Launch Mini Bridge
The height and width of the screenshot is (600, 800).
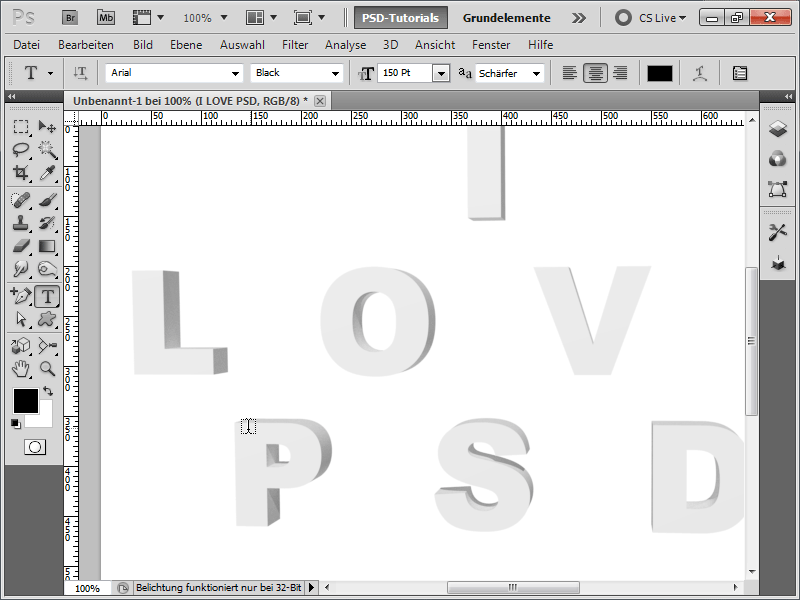tap(106, 18)
